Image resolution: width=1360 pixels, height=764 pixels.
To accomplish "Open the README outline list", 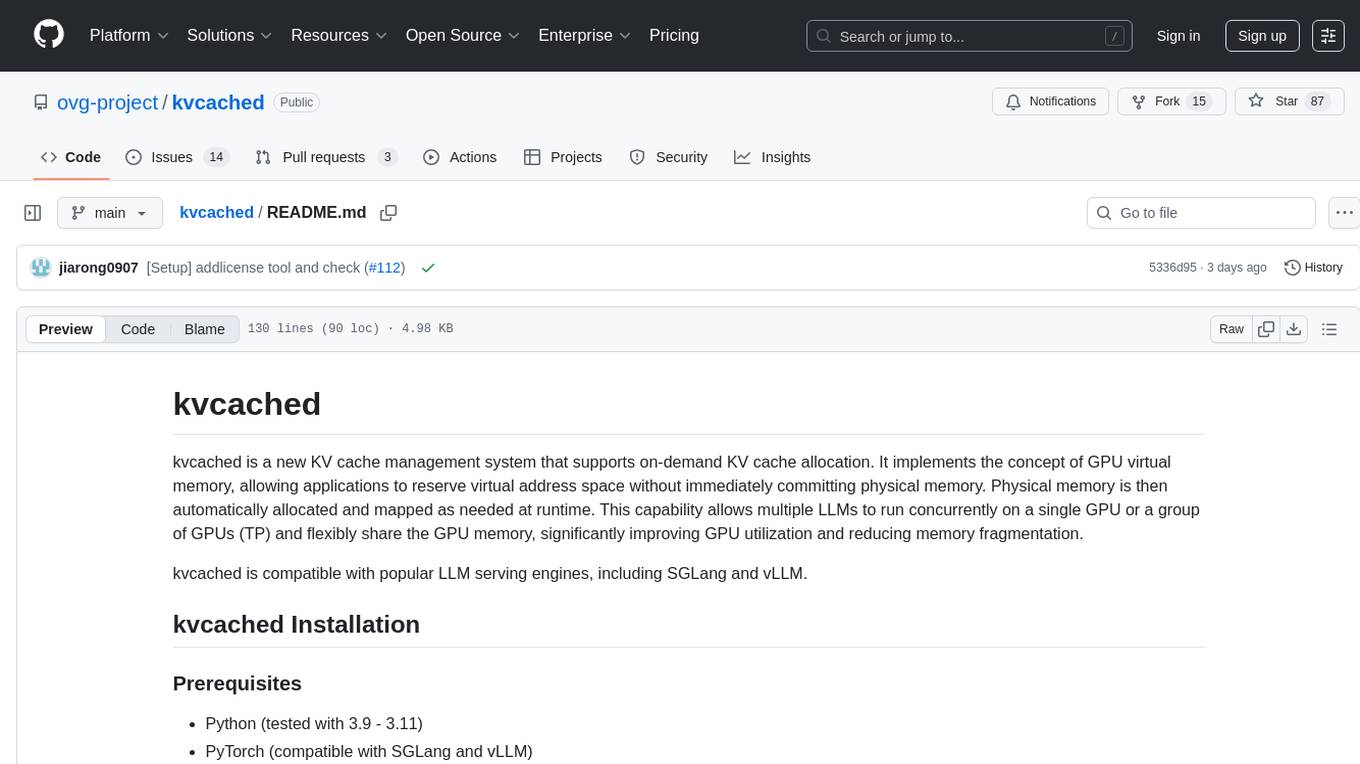I will pyautogui.click(x=1329, y=329).
